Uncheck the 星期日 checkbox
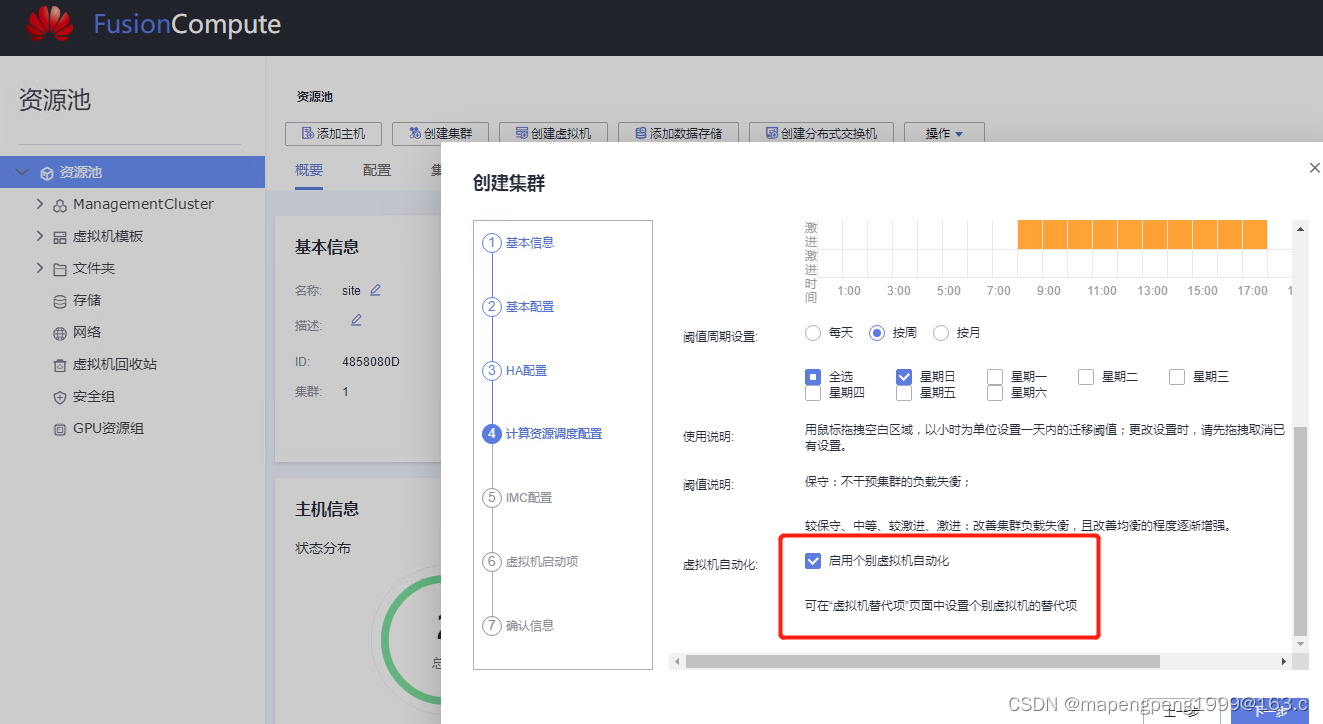This screenshot has height=724, width=1323. (904, 377)
